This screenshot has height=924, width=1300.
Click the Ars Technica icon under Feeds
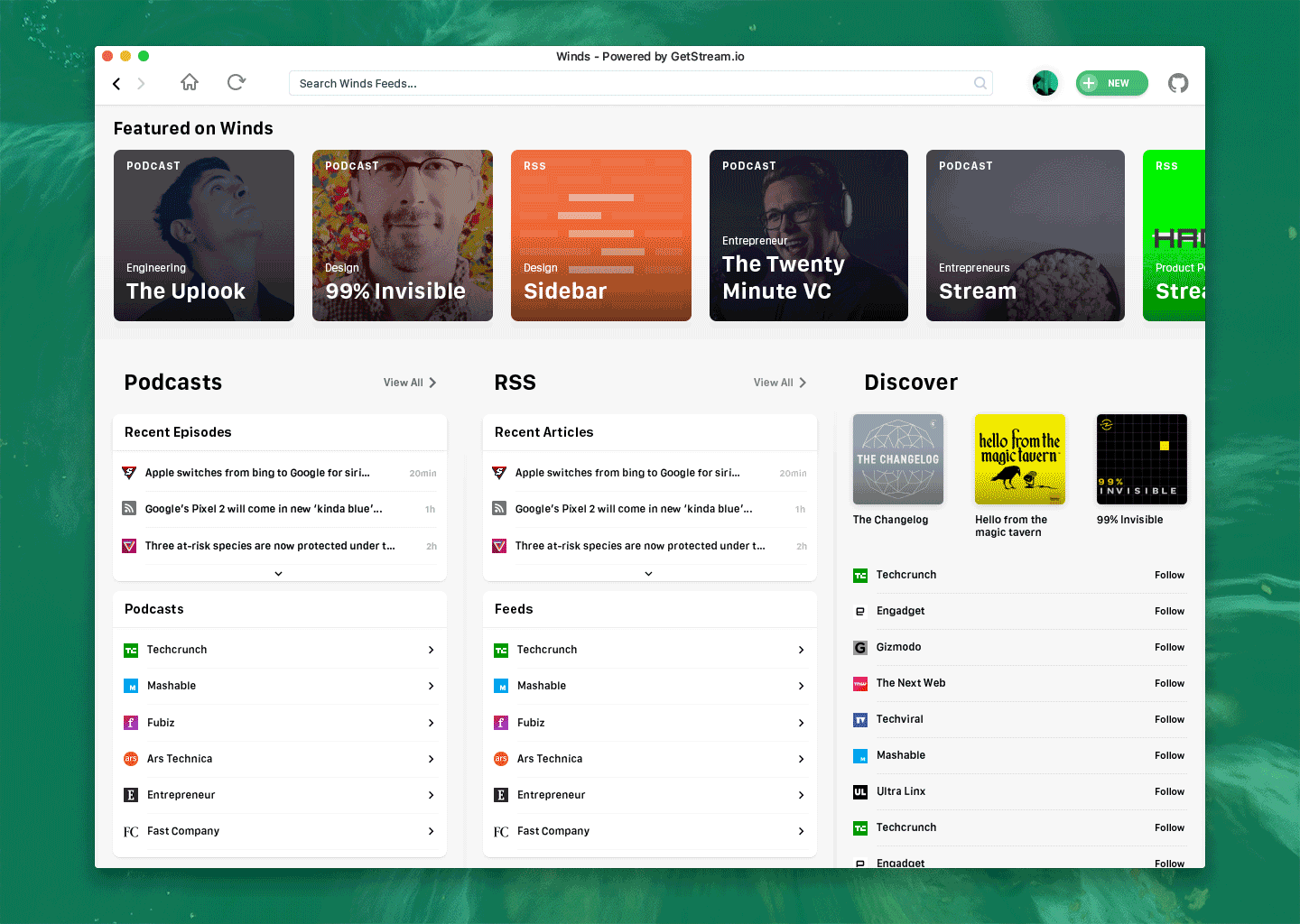pos(501,758)
